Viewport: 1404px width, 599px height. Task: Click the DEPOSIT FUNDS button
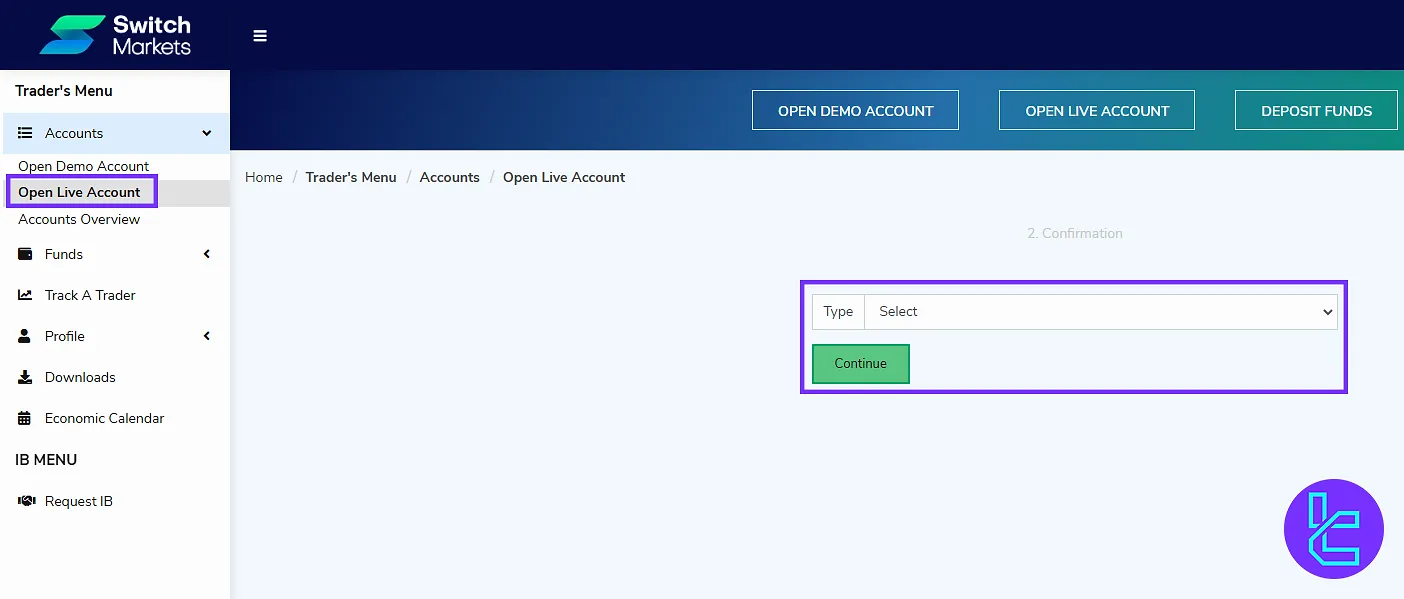(x=1316, y=110)
